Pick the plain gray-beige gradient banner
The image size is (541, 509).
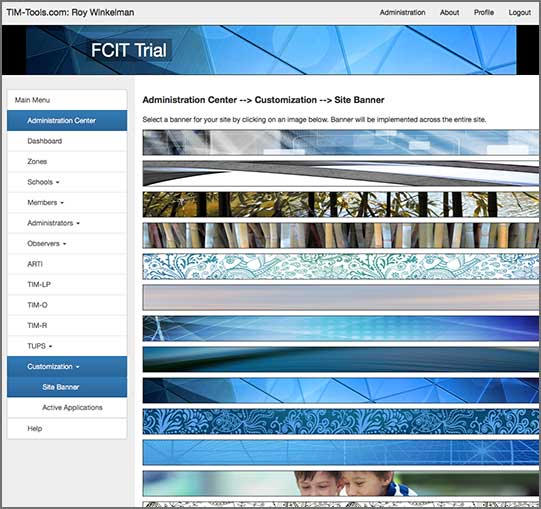(x=341, y=297)
